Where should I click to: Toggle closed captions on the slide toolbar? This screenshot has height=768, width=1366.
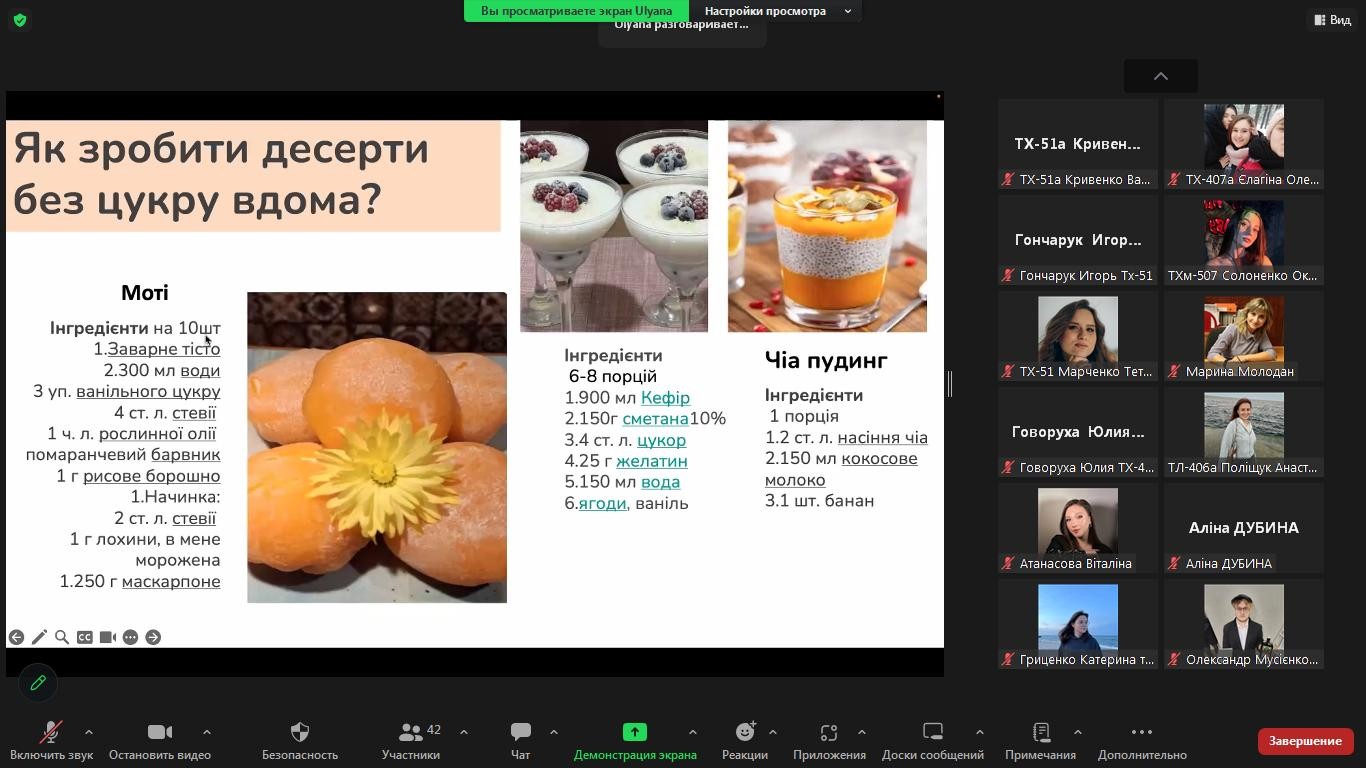(85, 637)
